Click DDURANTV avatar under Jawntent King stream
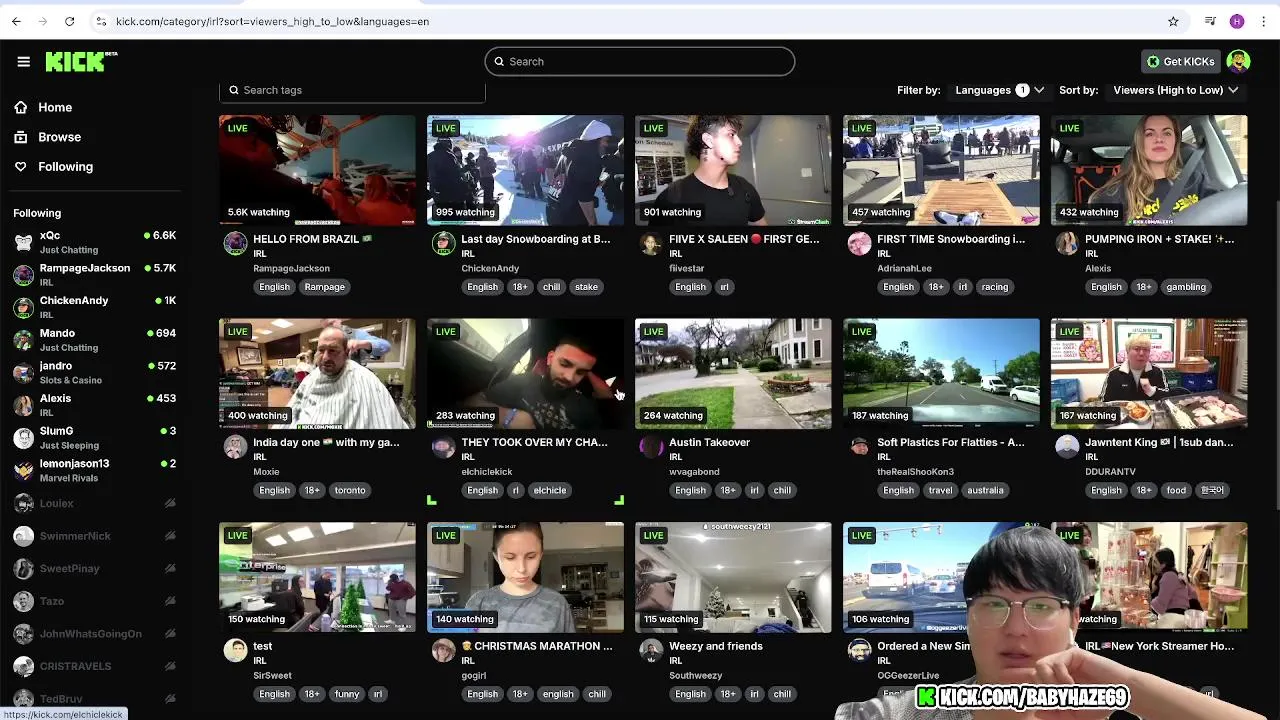Viewport: 1280px width, 720px height. [x=1067, y=447]
